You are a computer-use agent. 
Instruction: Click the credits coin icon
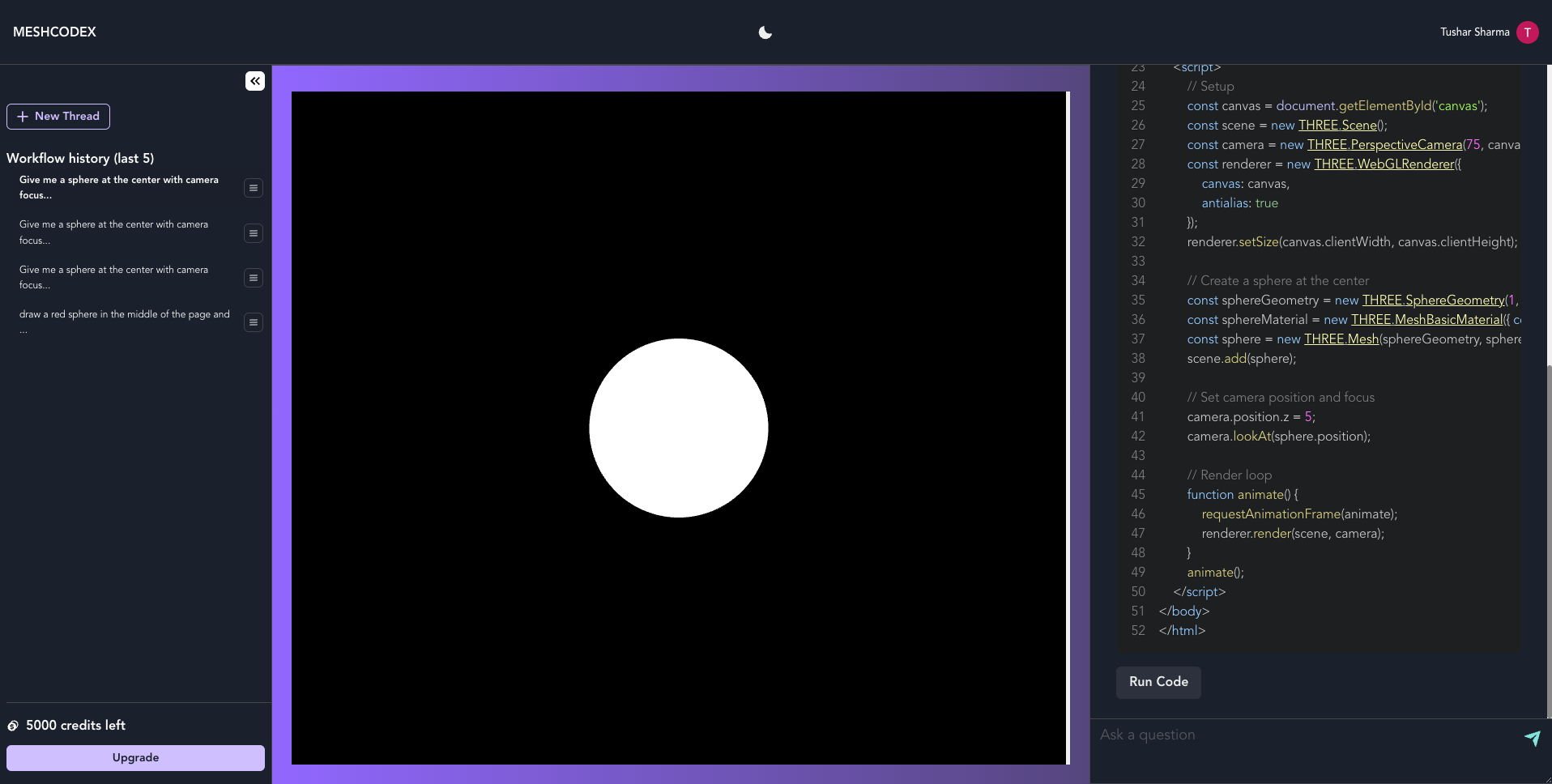[13, 726]
